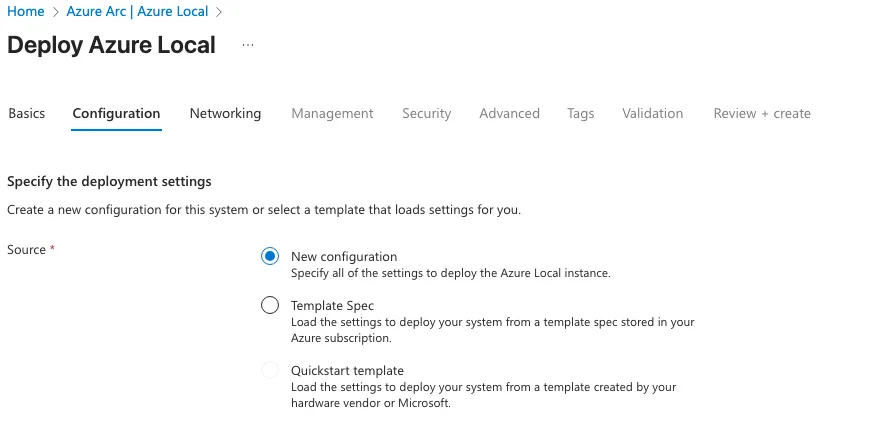Open the ellipsis more options menu
Viewport: 877px width, 427px height.
pyautogui.click(x=248, y=45)
